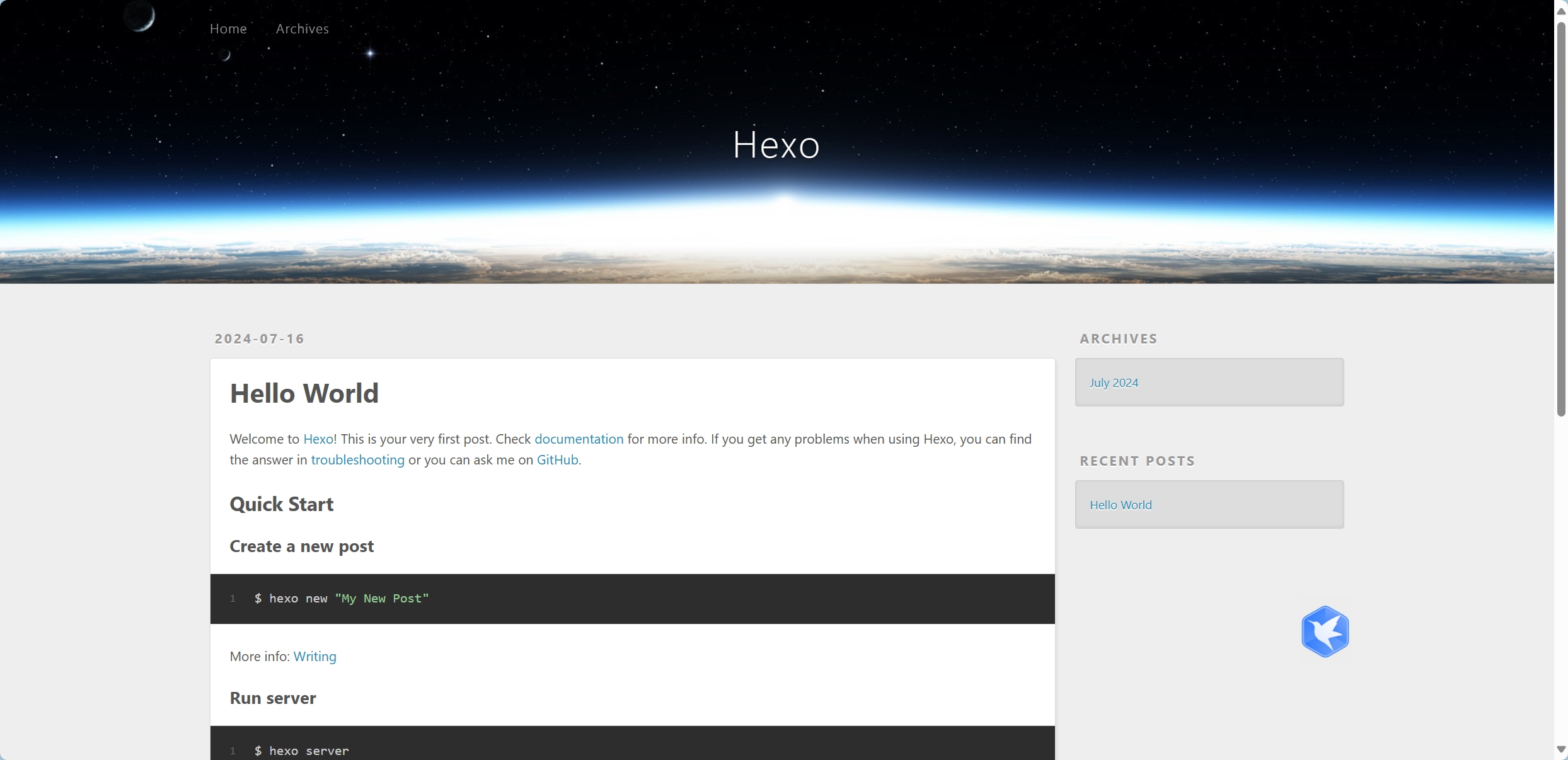Follow the Hexo link in welcome text
The width and height of the screenshot is (1568, 760).
318,439
